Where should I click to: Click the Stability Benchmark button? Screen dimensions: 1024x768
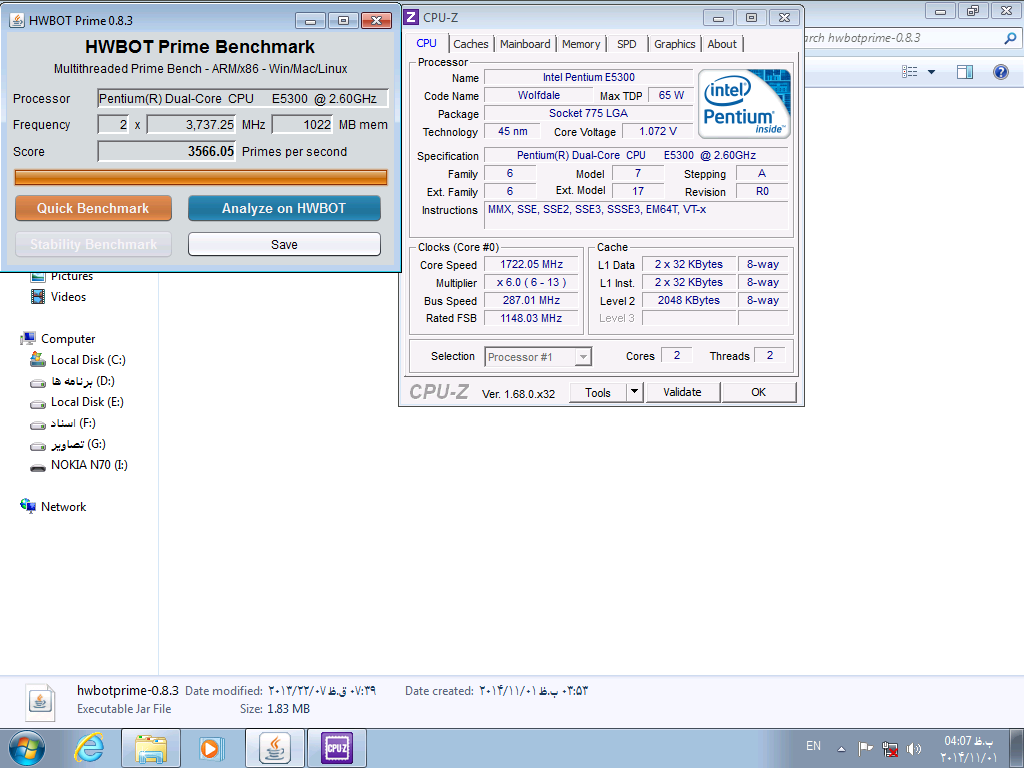click(93, 244)
